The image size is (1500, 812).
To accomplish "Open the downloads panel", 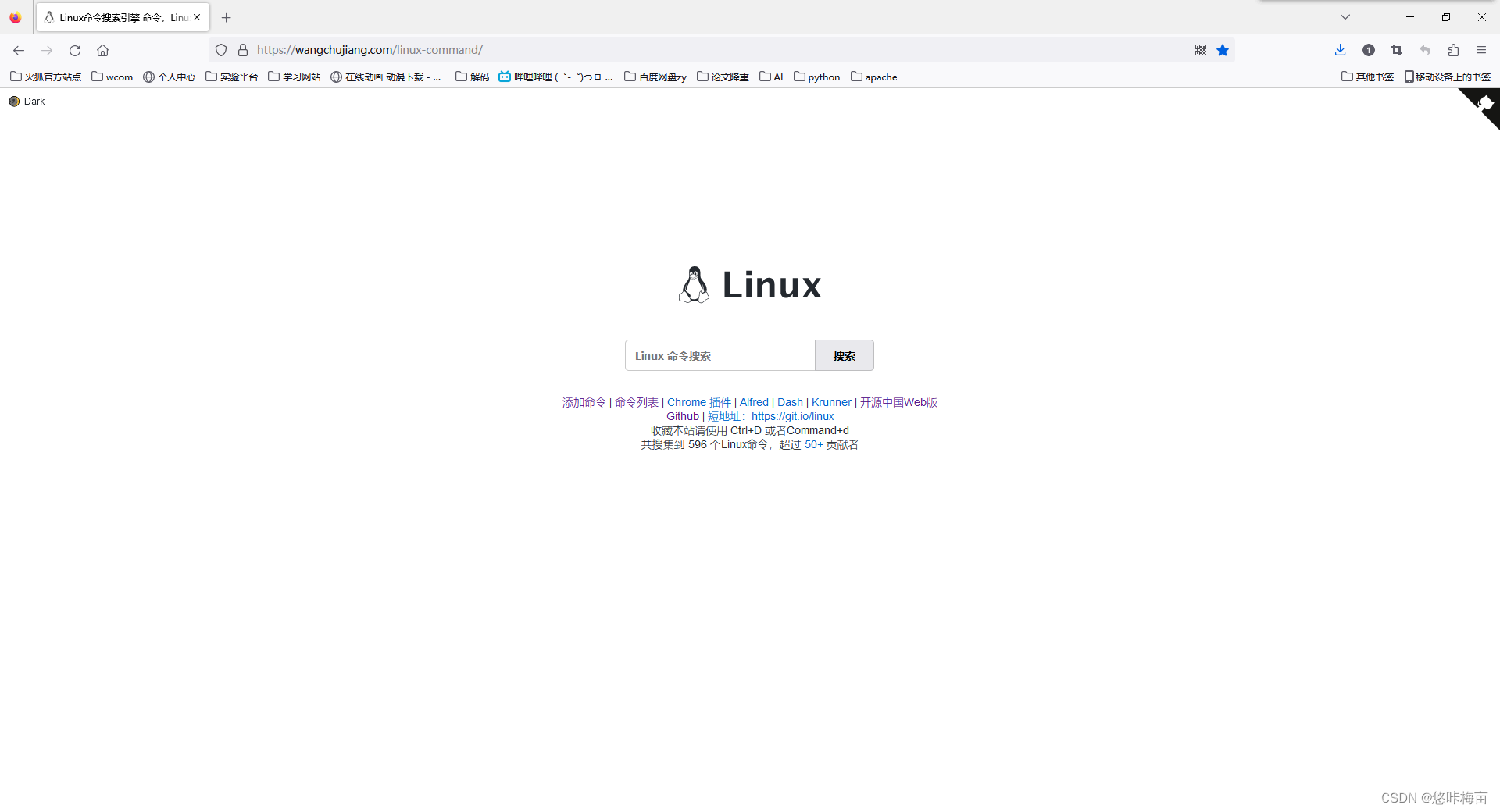I will pos(1341,50).
